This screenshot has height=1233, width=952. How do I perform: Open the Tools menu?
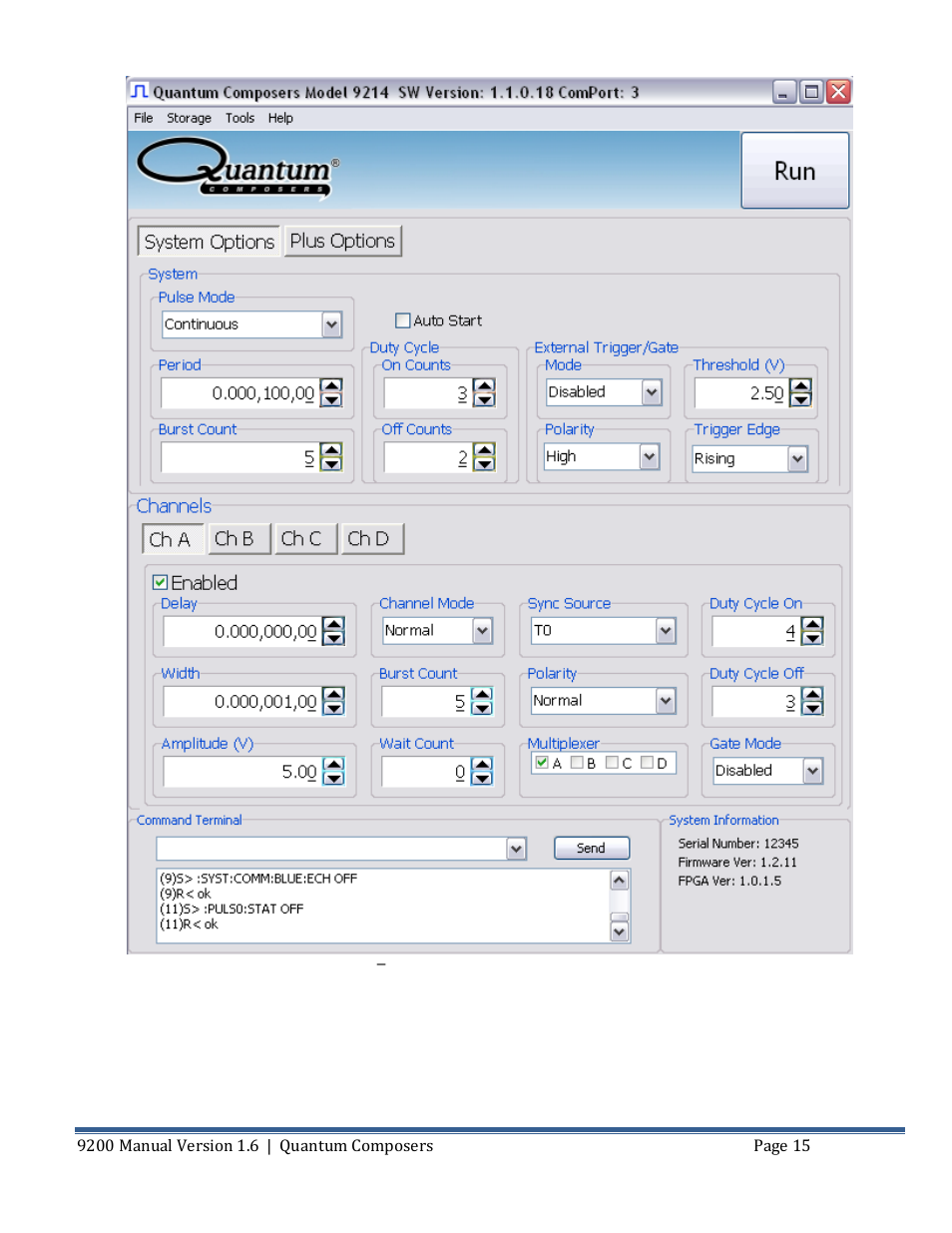[x=239, y=118]
